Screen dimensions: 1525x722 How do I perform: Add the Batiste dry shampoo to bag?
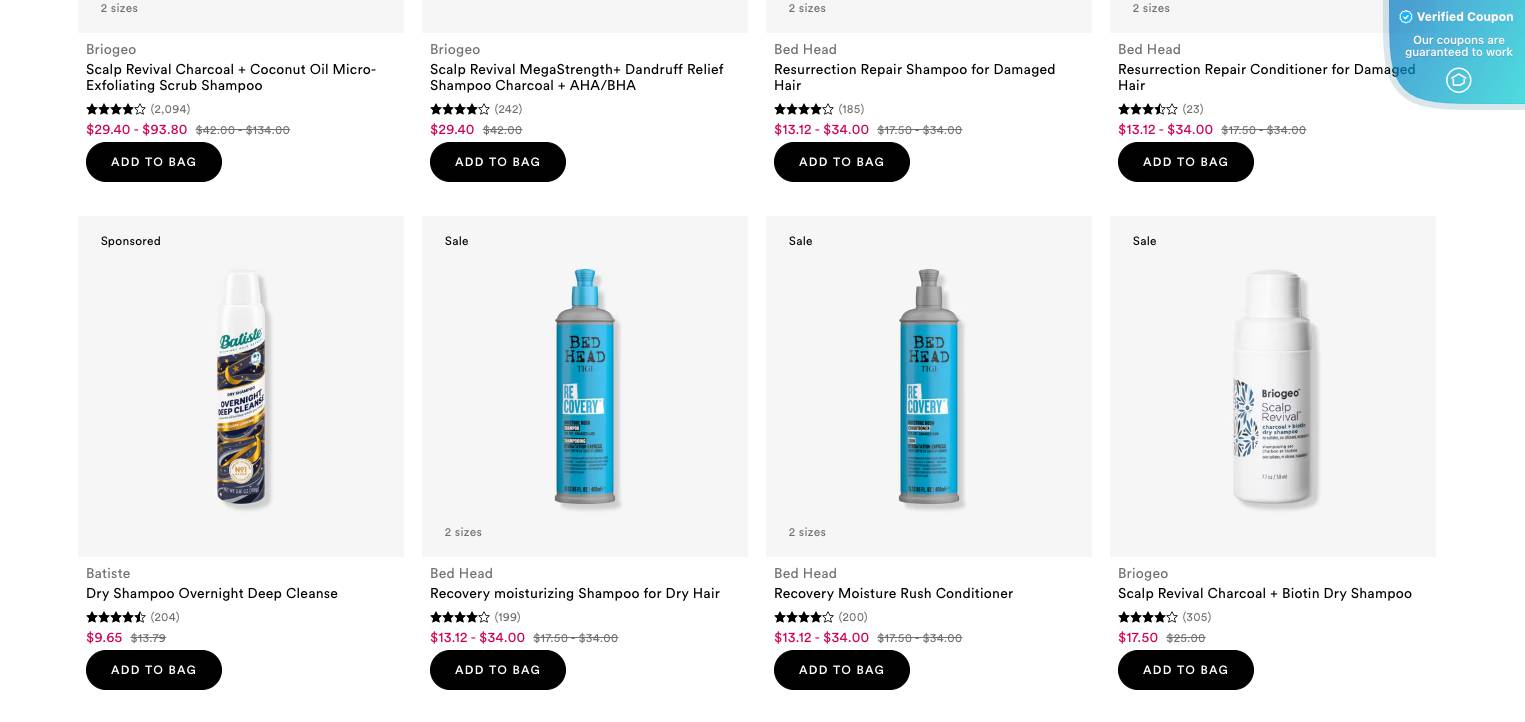[x=154, y=670]
